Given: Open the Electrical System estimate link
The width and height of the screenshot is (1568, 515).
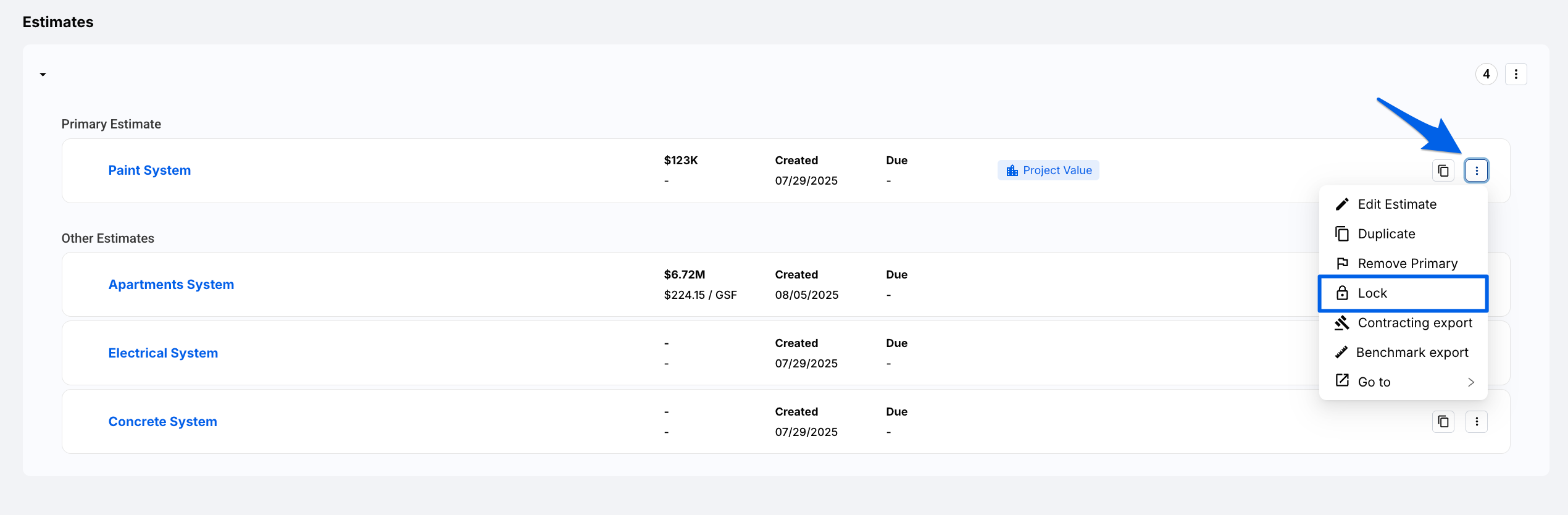Looking at the screenshot, I should pyautogui.click(x=163, y=353).
